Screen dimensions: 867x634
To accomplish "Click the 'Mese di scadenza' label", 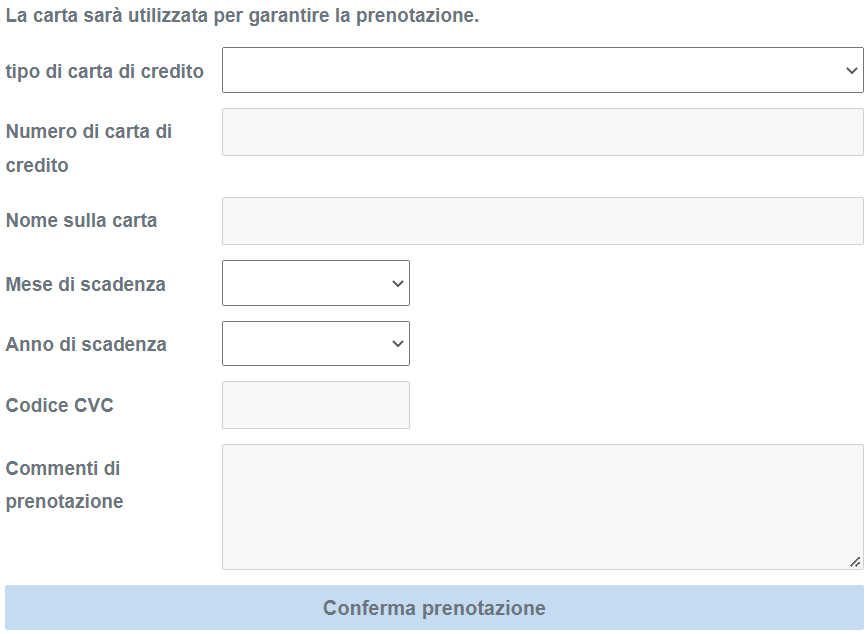I will pos(86,284).
